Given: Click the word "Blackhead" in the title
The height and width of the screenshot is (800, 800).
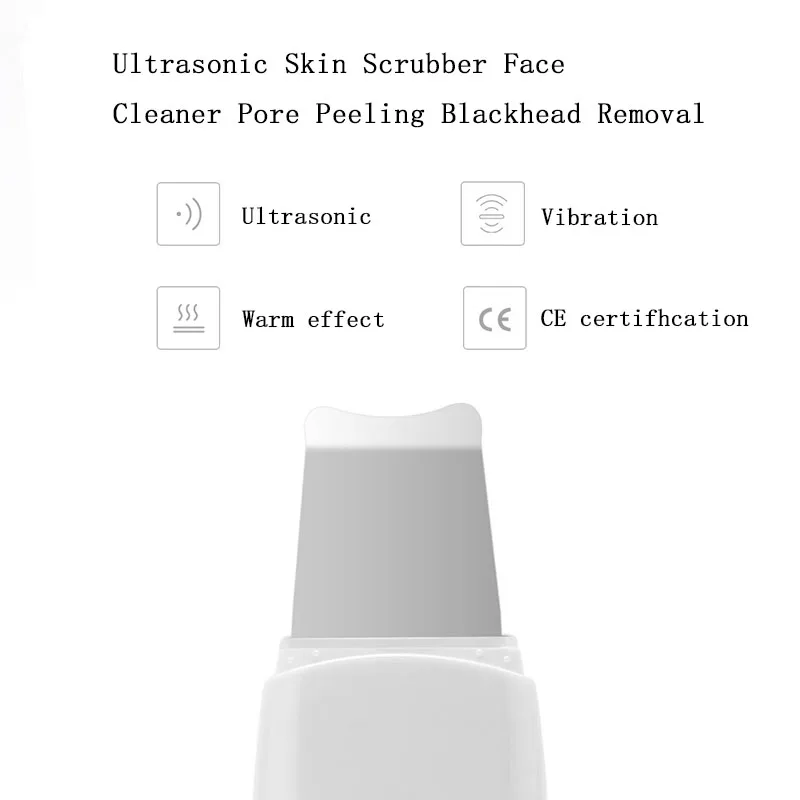Looking at the screenshot, I should pos(511,113).
